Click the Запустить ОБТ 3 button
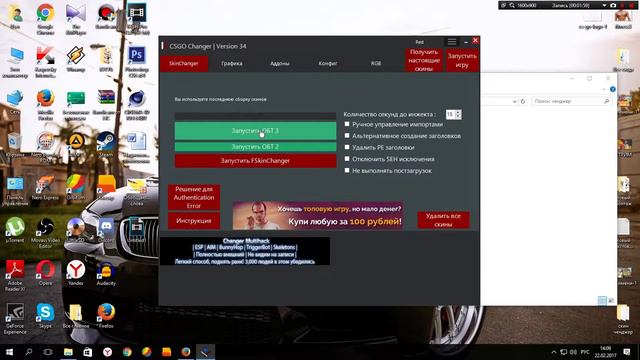This screenshot has width=640, height=360. pos(256,131)
